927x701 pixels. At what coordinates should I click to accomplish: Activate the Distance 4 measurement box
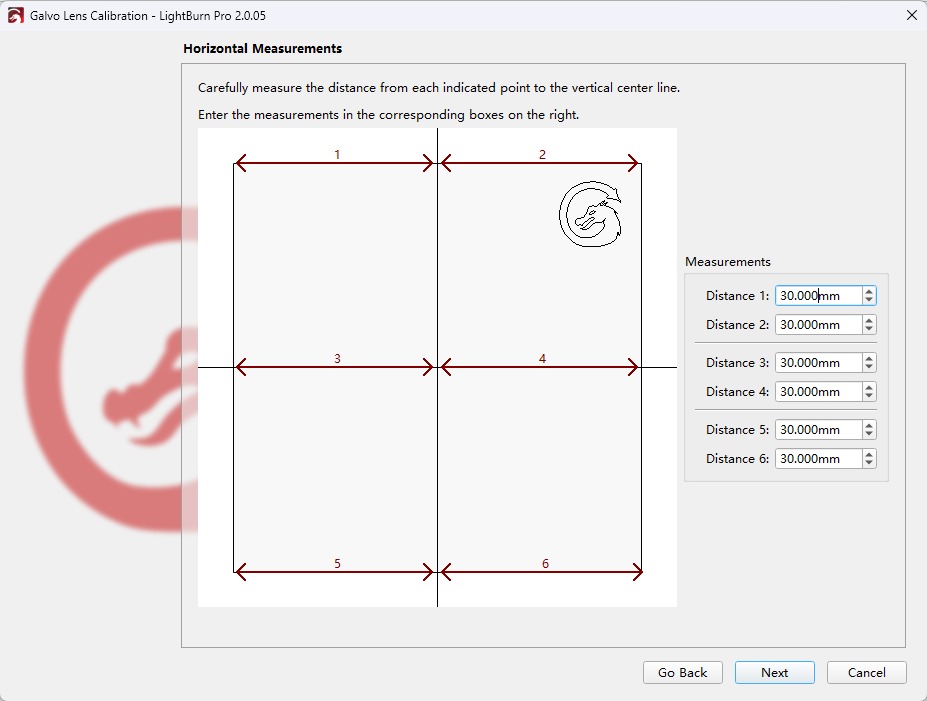818,392
